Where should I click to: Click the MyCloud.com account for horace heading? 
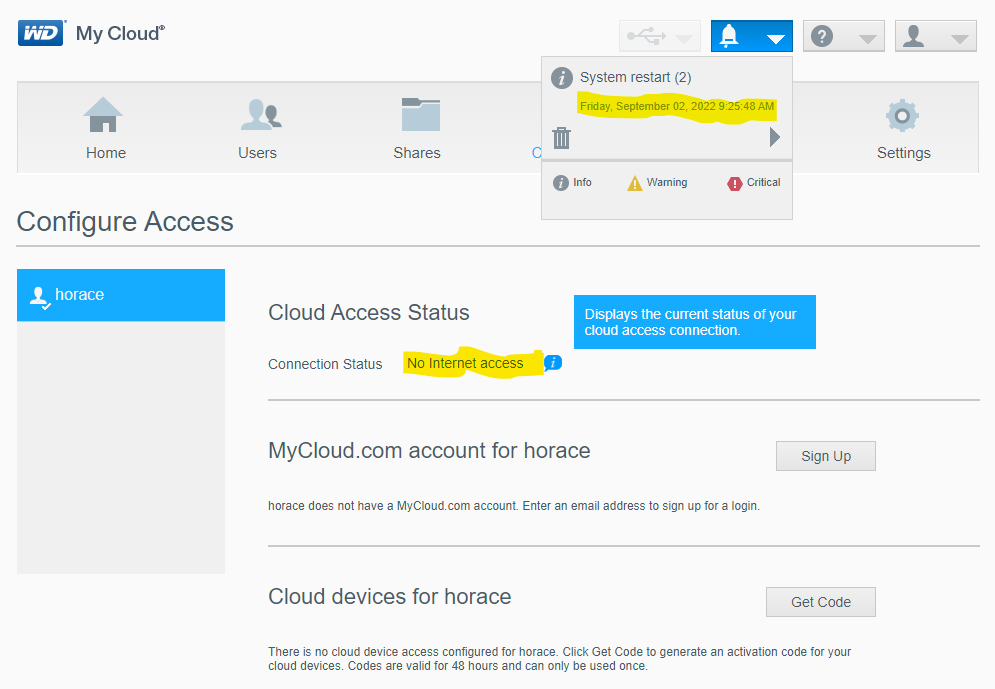point(429,450)
